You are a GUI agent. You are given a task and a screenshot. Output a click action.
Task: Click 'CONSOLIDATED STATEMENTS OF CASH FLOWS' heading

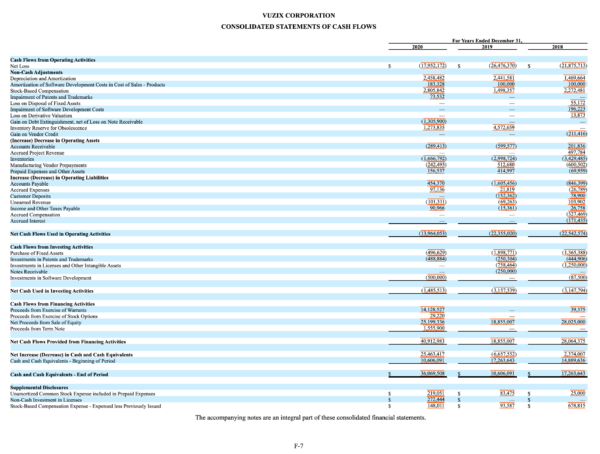pyautogui.click(x=298, y=27)
